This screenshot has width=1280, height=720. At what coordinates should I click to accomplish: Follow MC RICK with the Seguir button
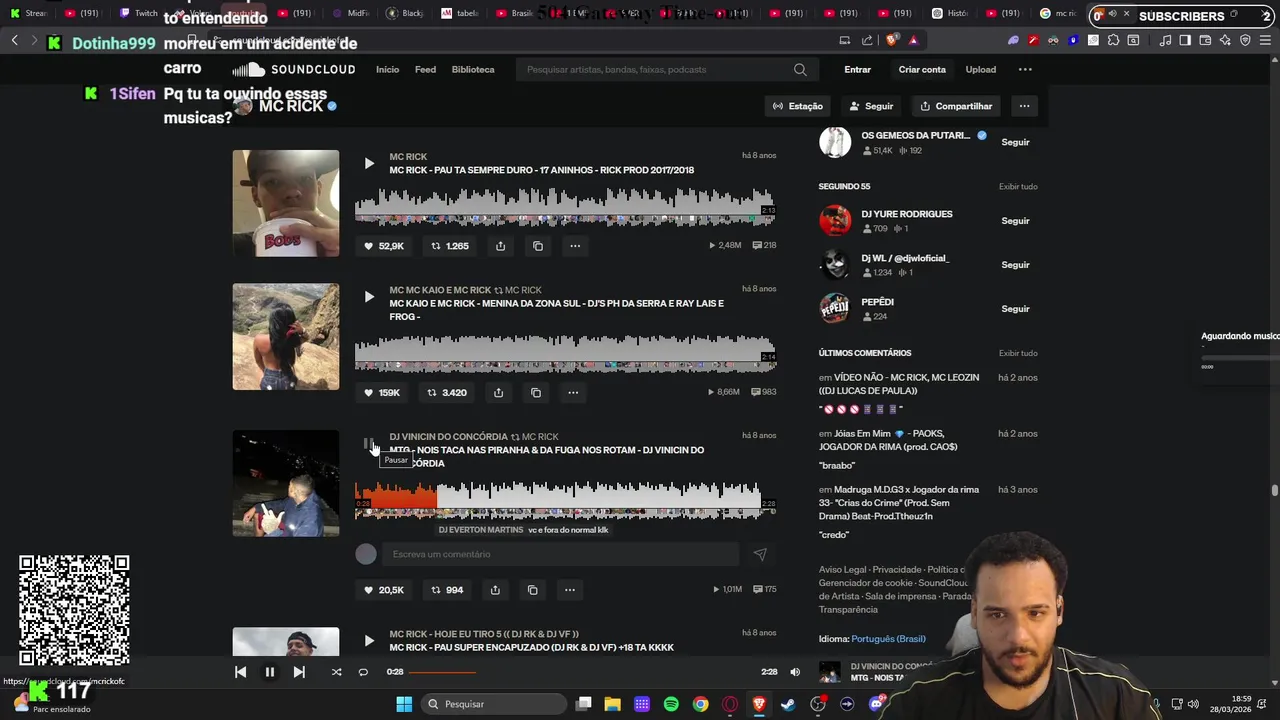[x=871, y=106]
